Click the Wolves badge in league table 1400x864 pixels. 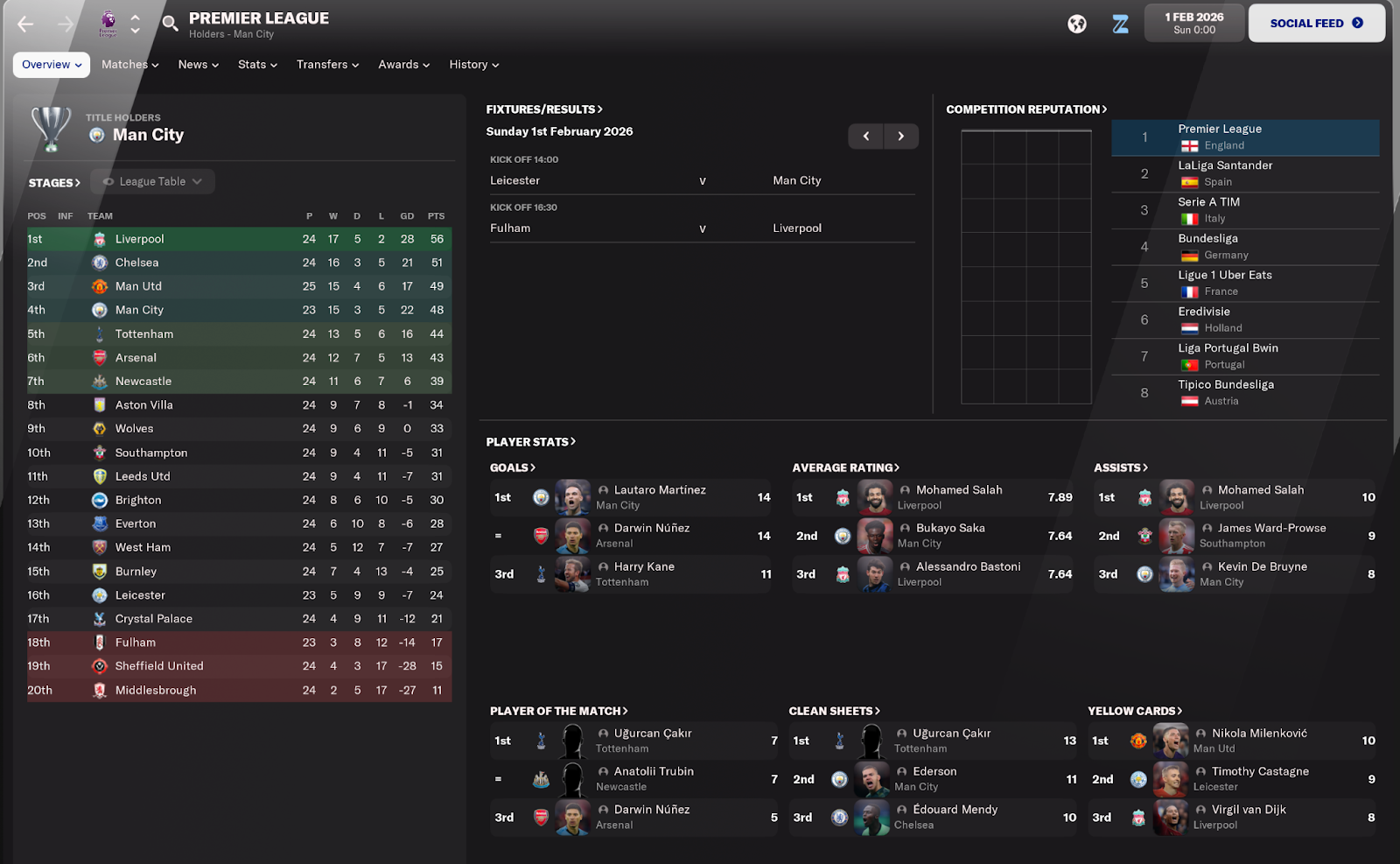100,429
